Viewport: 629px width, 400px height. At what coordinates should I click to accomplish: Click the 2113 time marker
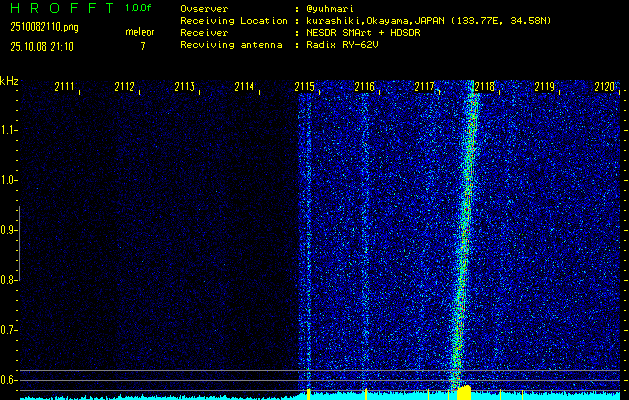pos(184,87)
